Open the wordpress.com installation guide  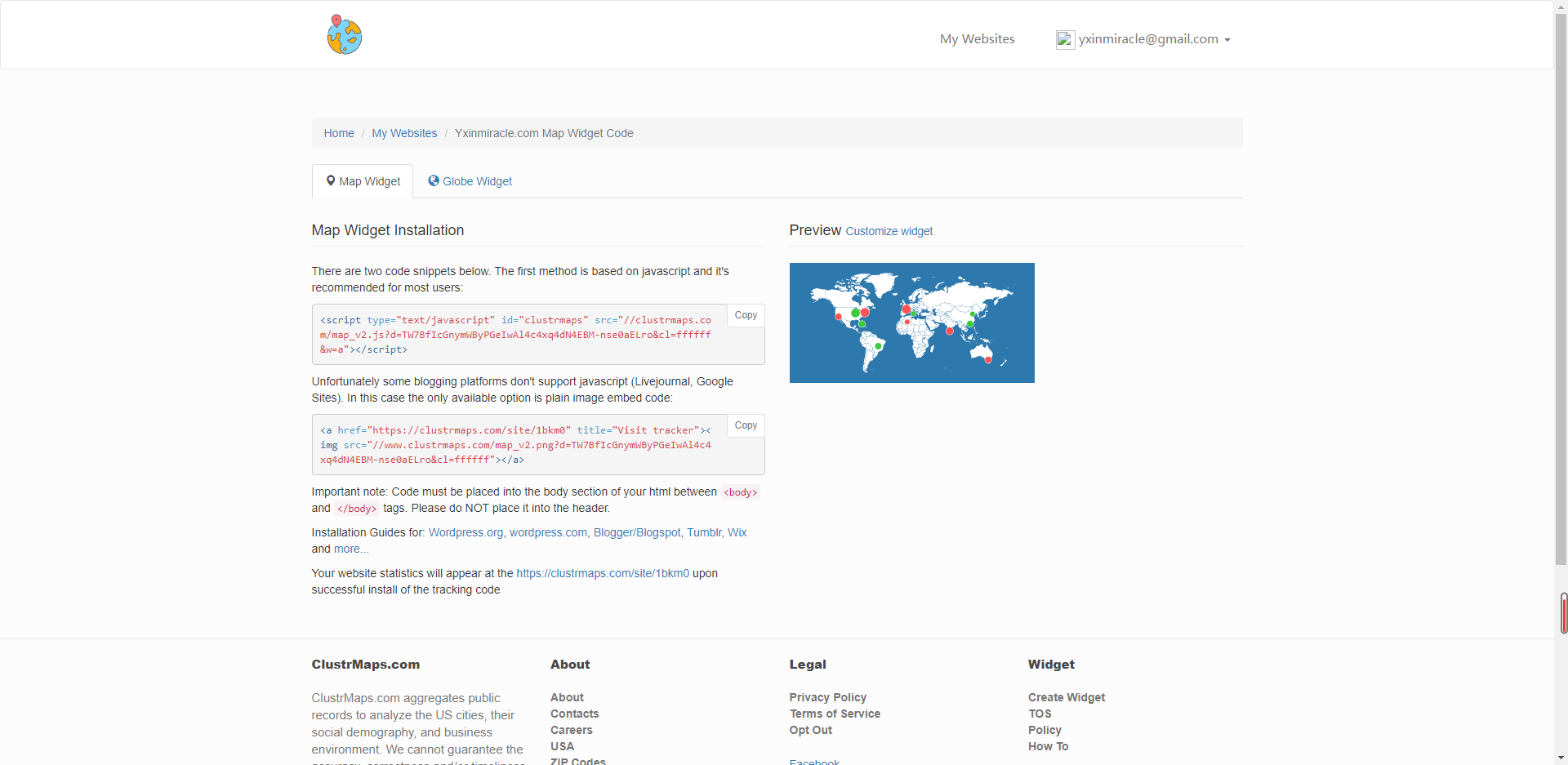548,532
